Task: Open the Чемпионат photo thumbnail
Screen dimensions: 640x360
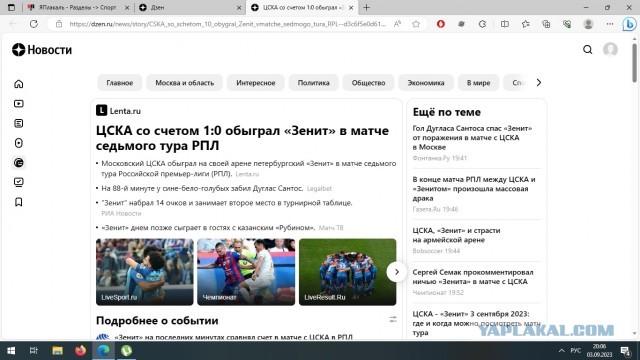Action: point(246,272)
